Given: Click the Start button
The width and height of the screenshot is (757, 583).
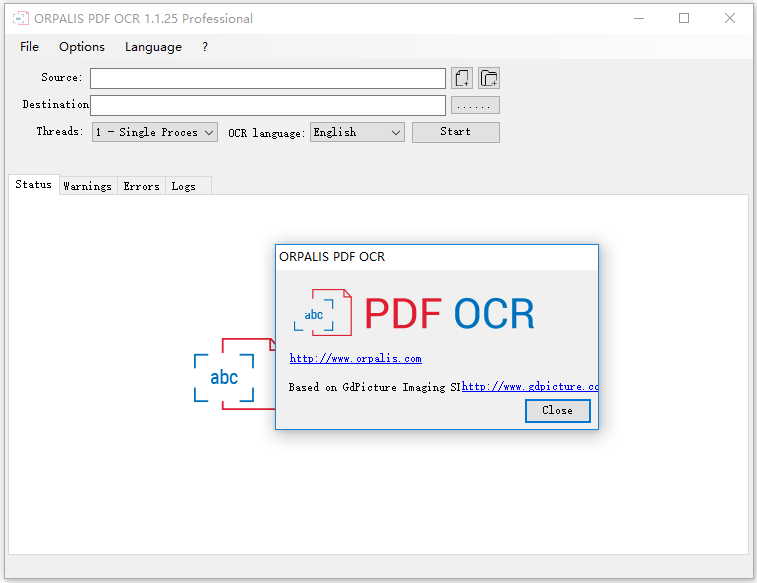Looking at the screenshot, I should click(x=456, y=132).
